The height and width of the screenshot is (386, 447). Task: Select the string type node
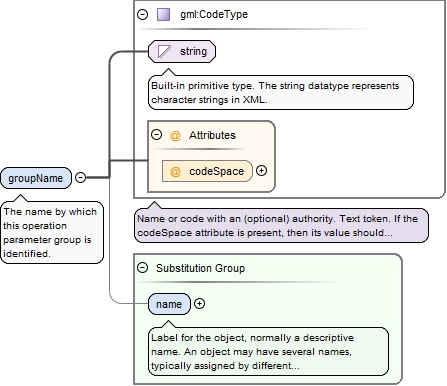182,51
